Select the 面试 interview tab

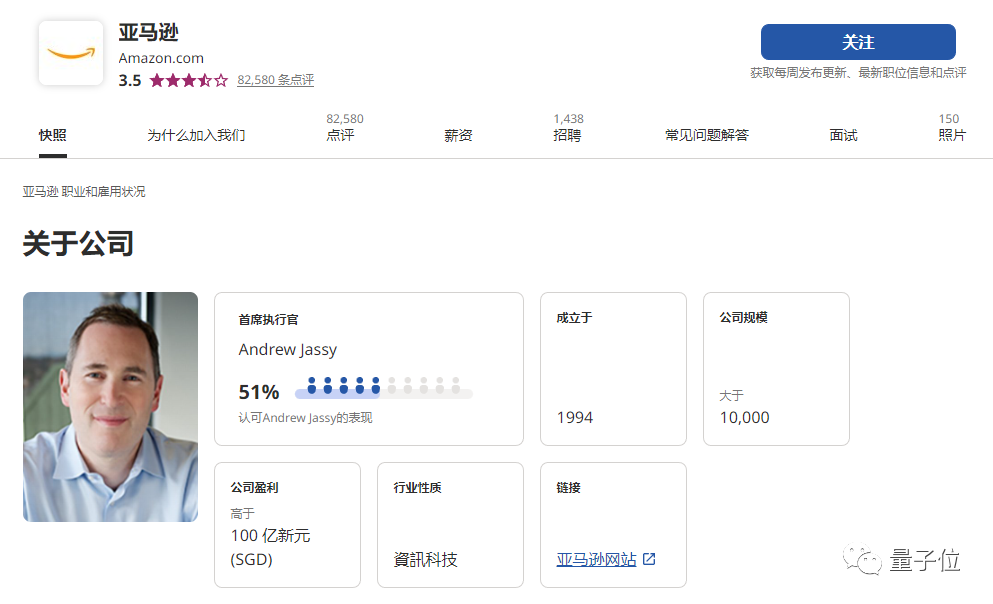(843, 134)
